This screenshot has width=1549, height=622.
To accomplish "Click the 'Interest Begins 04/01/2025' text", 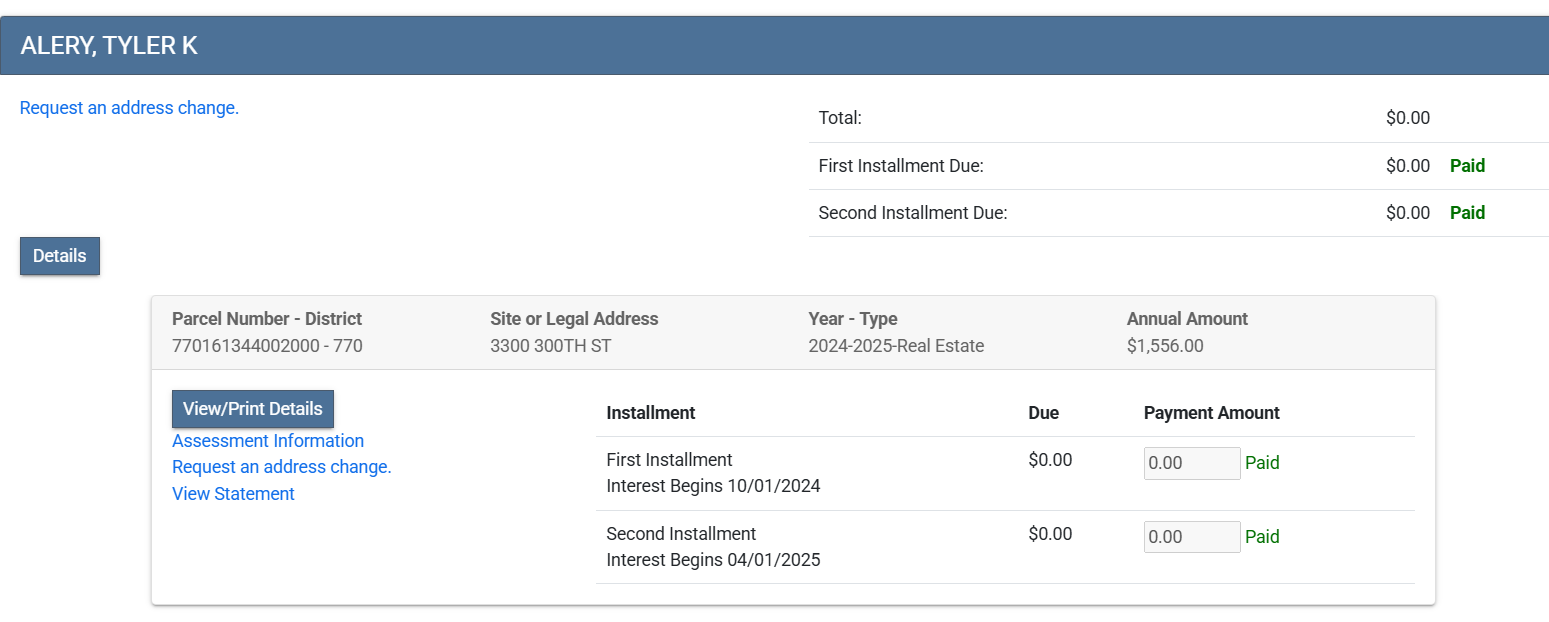I will coord(713,560).
